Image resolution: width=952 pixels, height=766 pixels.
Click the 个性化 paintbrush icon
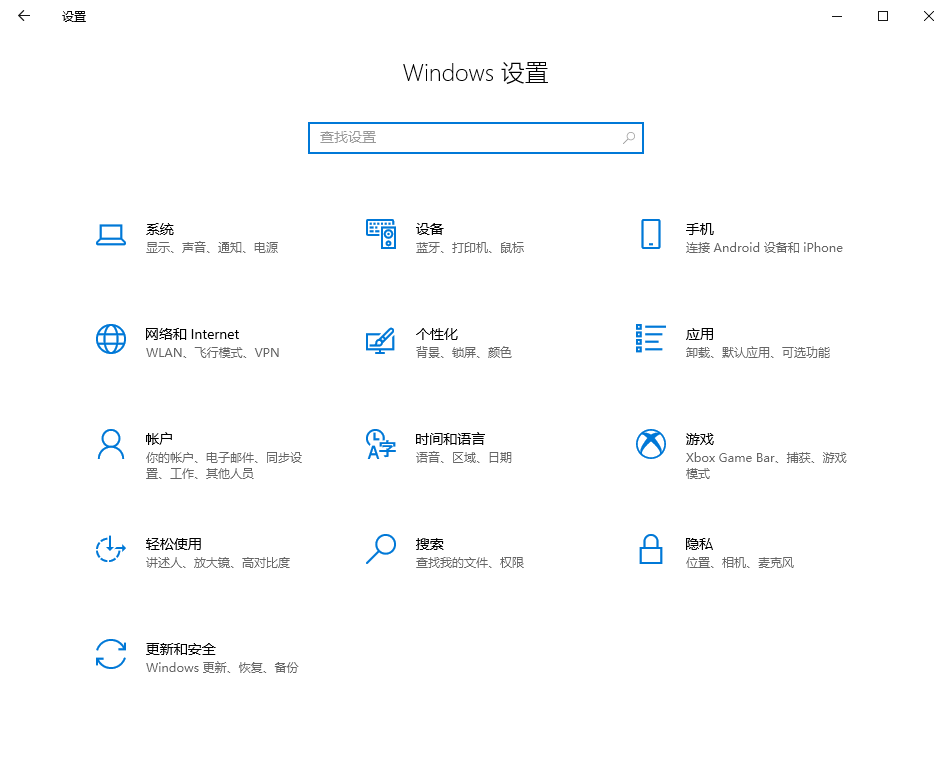click(381, 341)
